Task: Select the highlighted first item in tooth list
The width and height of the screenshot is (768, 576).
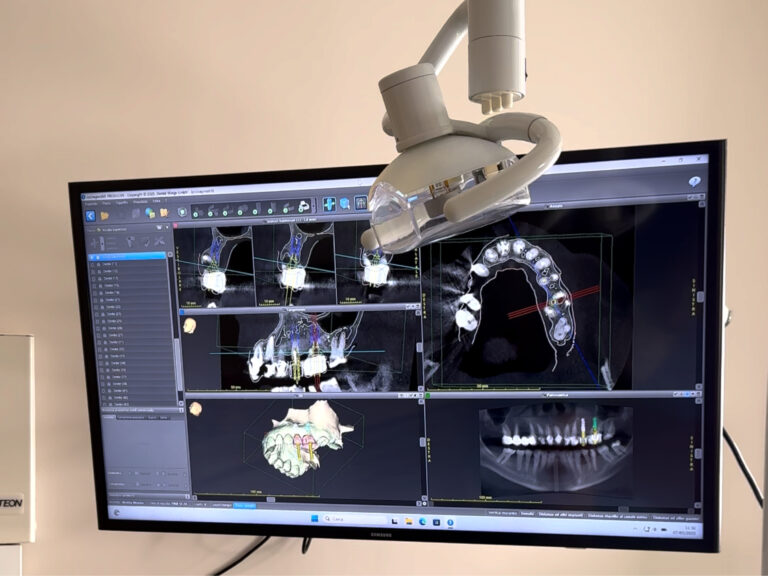Action: (x=128, y=257)
